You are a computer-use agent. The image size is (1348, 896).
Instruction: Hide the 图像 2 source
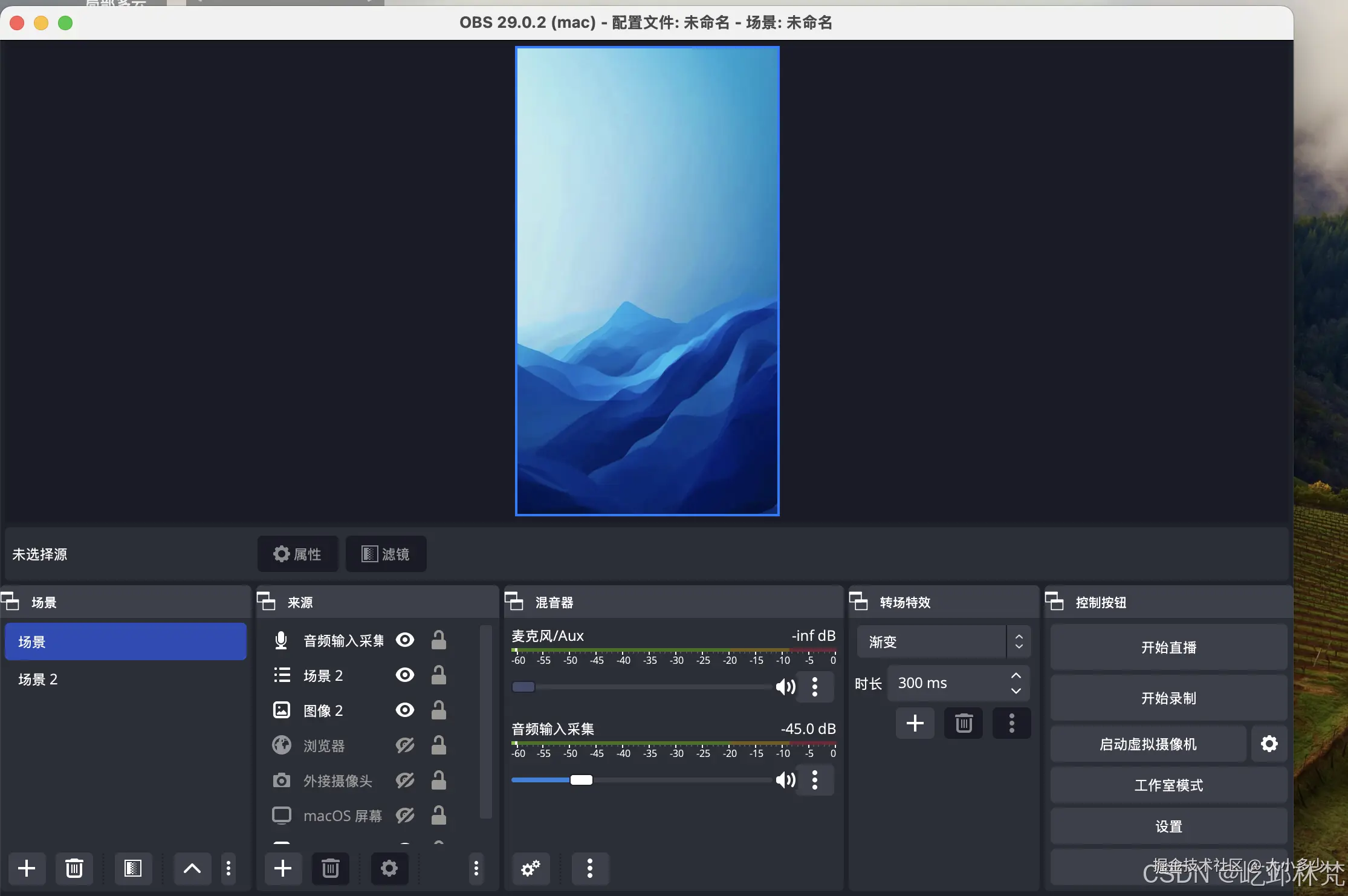pyautogui.click(x=404, y=710)
